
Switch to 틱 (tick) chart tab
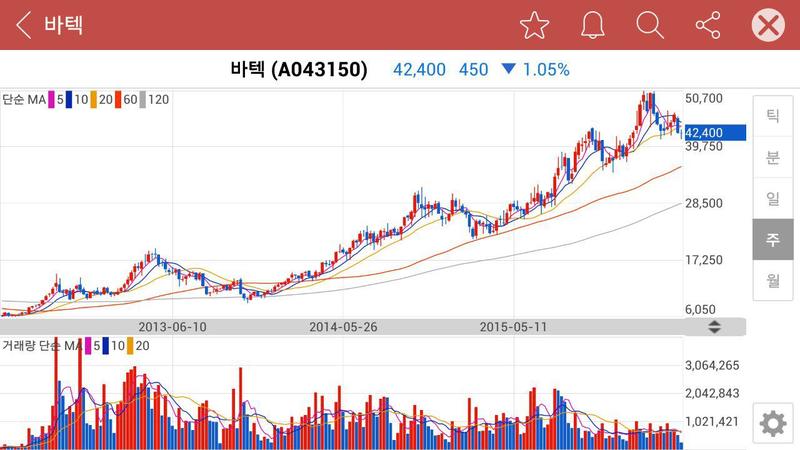point(773,116)
